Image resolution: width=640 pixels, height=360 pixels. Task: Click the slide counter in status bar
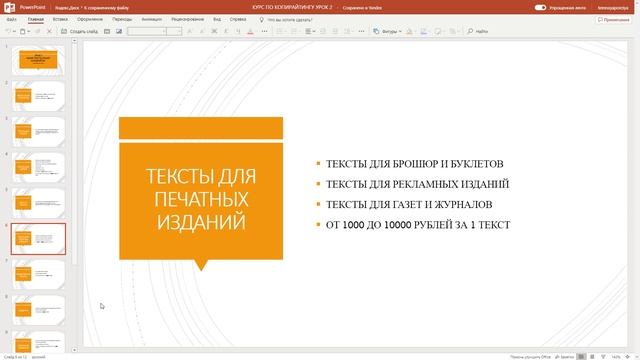tap(16, 357)
